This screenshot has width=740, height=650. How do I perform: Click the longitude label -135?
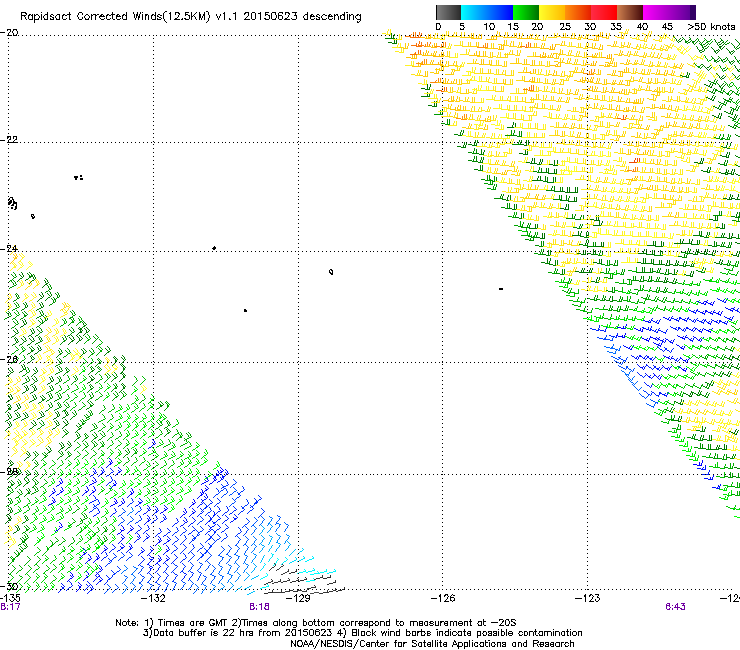tap(10, 599)
